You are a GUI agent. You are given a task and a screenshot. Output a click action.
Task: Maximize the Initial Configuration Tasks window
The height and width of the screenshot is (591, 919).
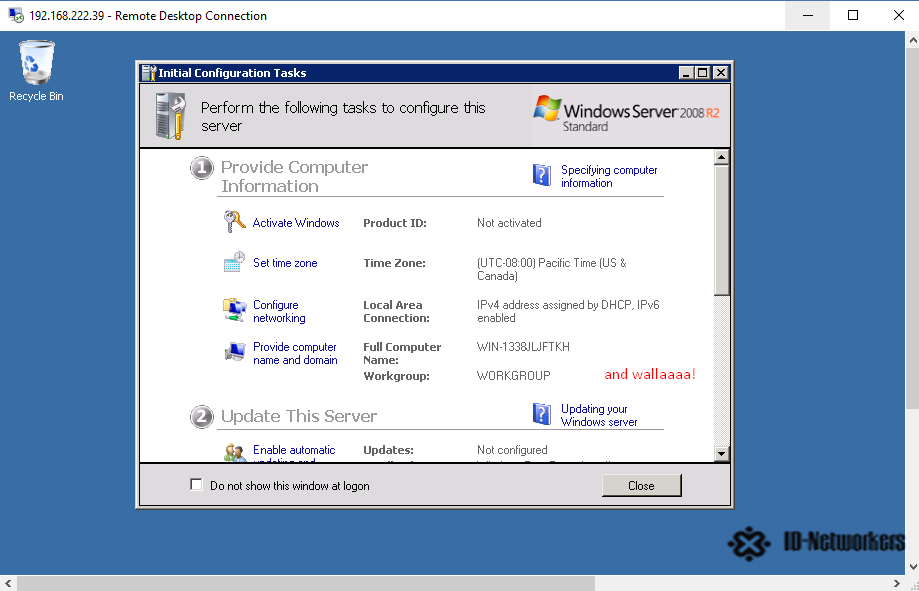[702, 73]
